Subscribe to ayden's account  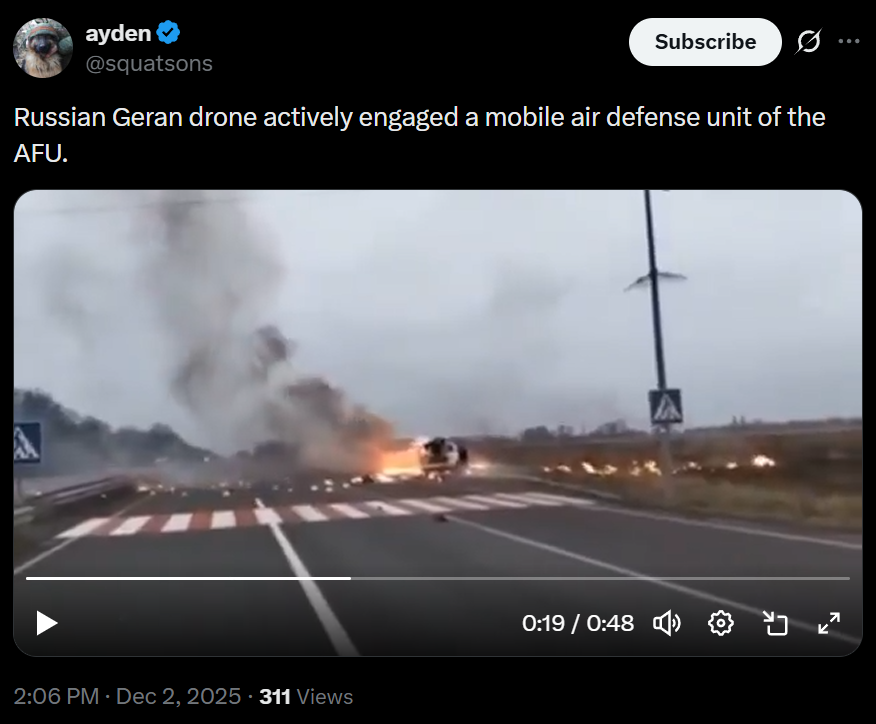(705, 42)
